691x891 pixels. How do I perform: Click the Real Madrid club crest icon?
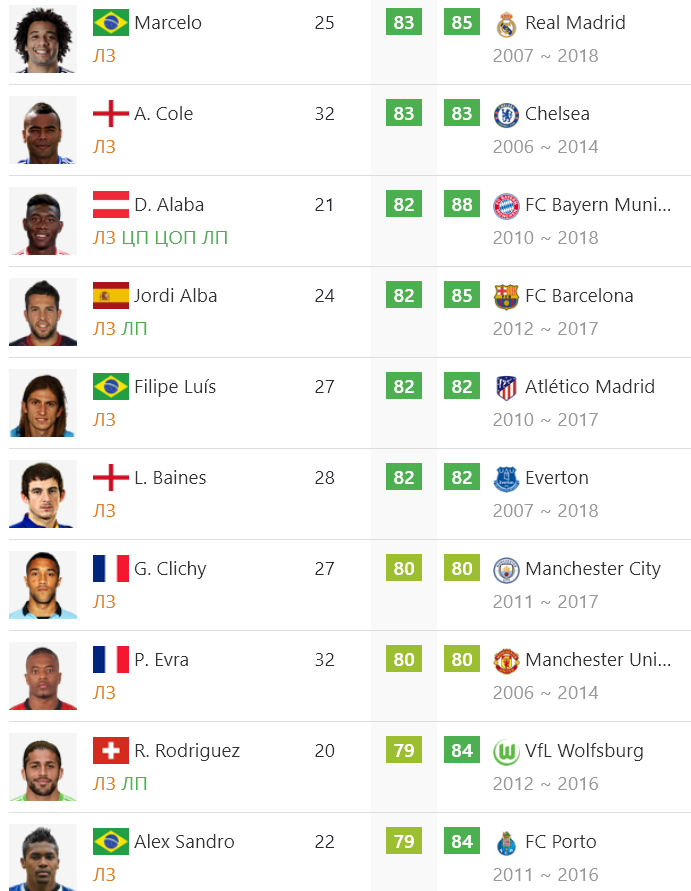(506, 24)
